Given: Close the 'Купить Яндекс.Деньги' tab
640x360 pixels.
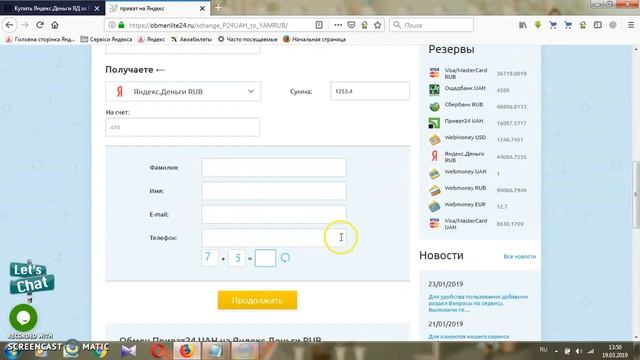Looking at the screenshot, I should [x=97, y=8].
